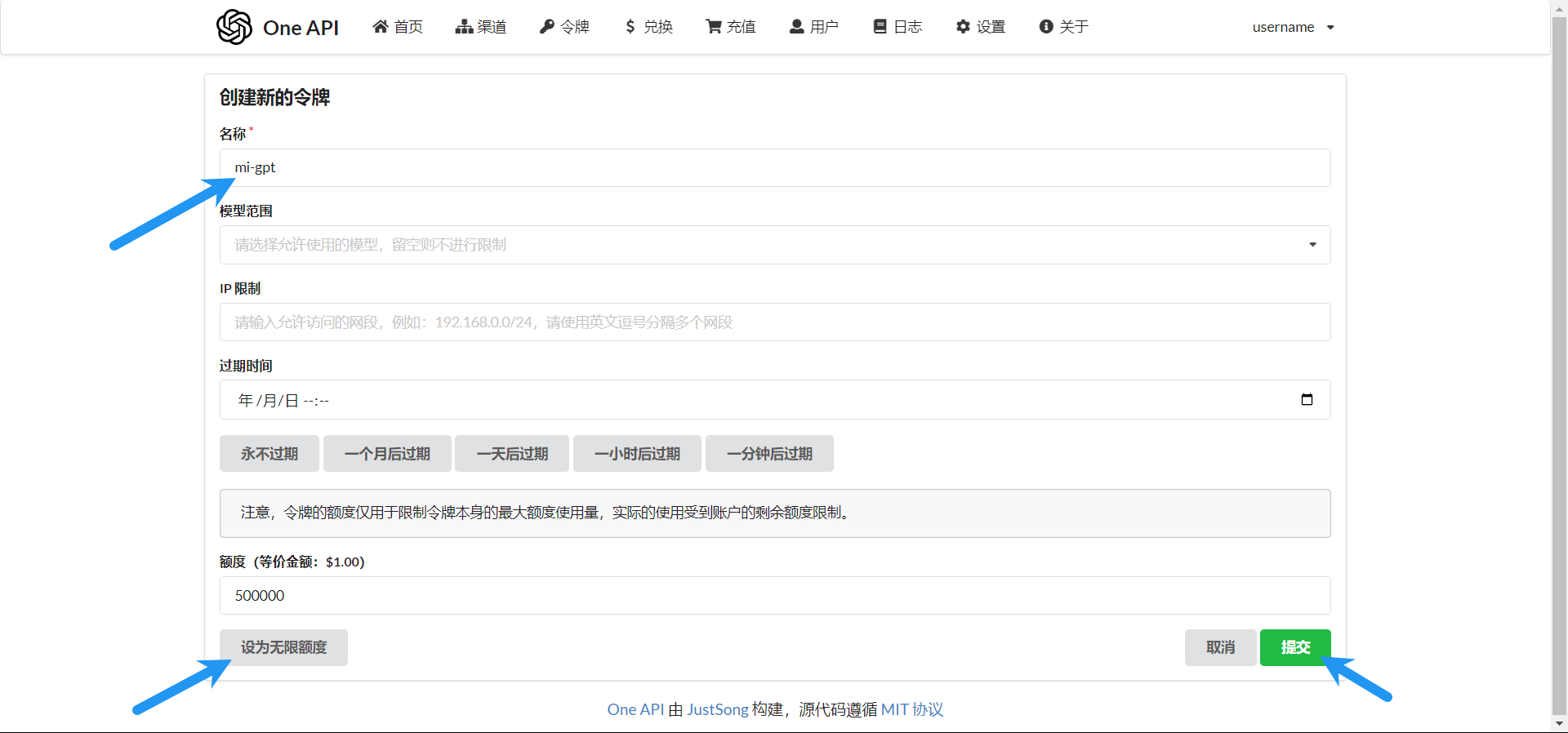Image resolution: width=1568 pixels, height=733 pixels.
Task: Choose the 一天后过期 expiry option
Action: 512,454
